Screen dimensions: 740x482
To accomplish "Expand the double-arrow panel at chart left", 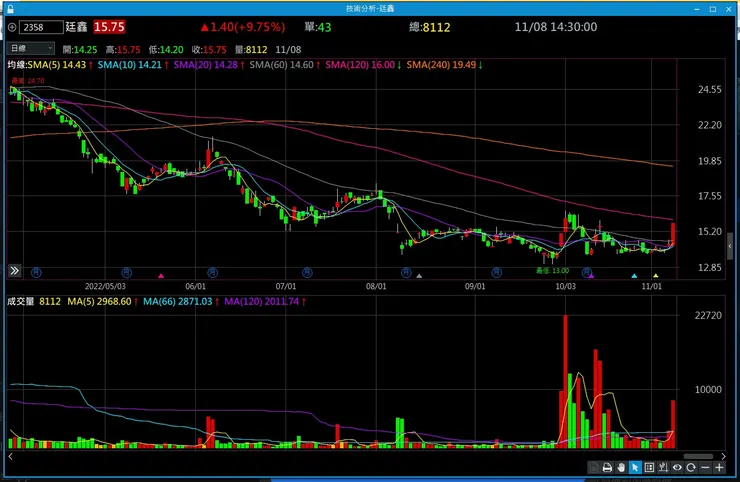I will [x=15, y=271].
